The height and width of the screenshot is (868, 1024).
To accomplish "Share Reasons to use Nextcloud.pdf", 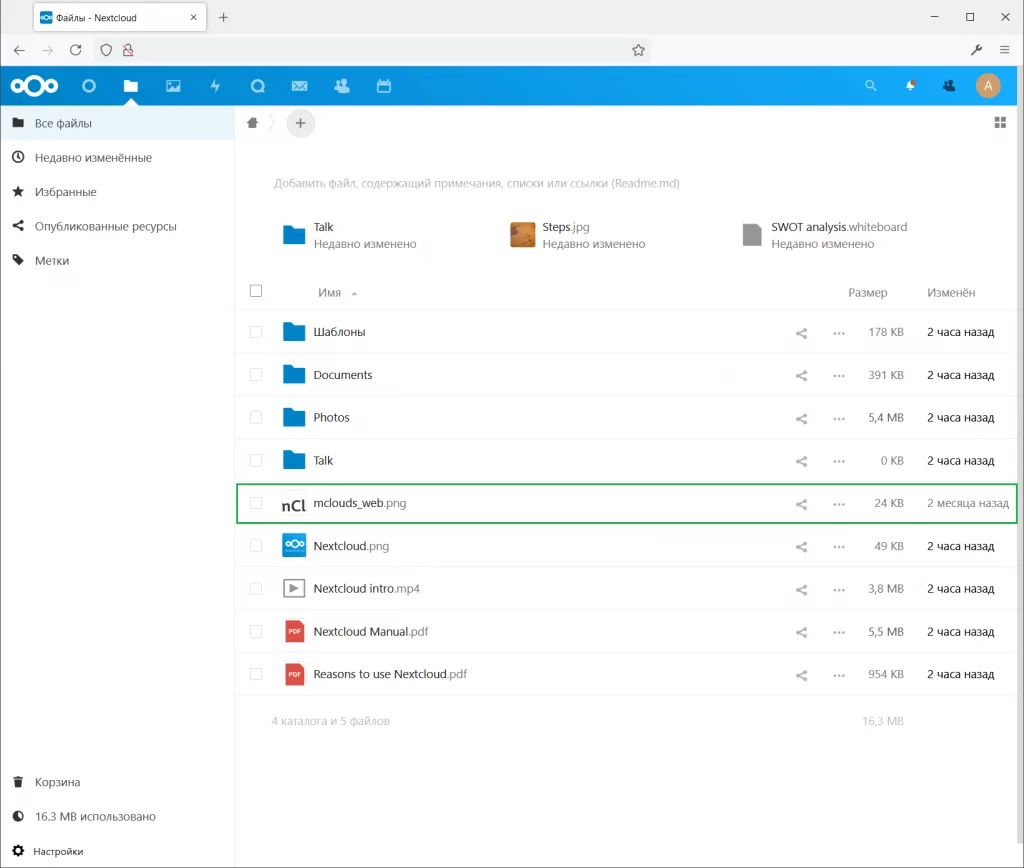I will pos(801,675).
